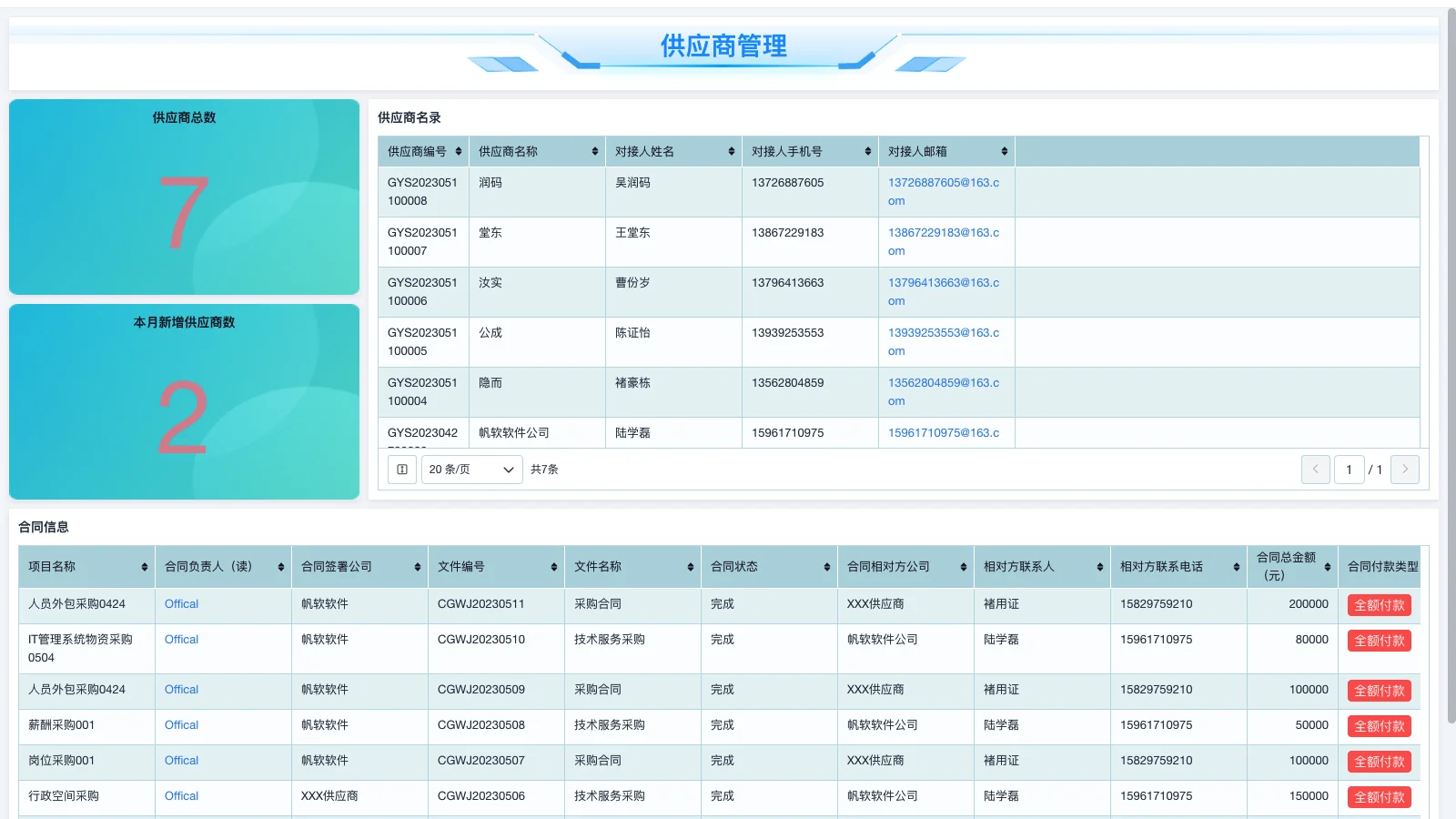The width and height of the screenshot is (1456, 819).
Task: Sort contracts by 相对方联系人 column
Action: tap(1100, 567)
